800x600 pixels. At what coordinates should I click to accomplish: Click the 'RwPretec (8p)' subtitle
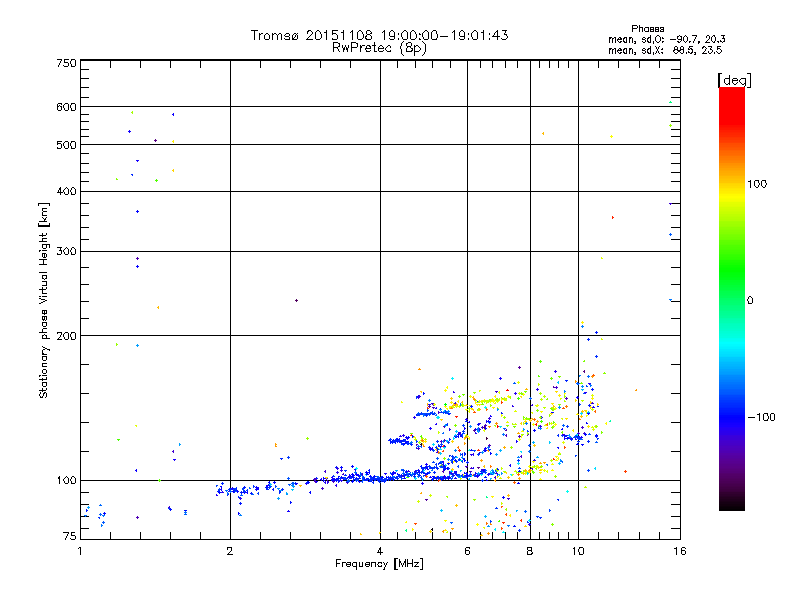[x=379, y=48]
